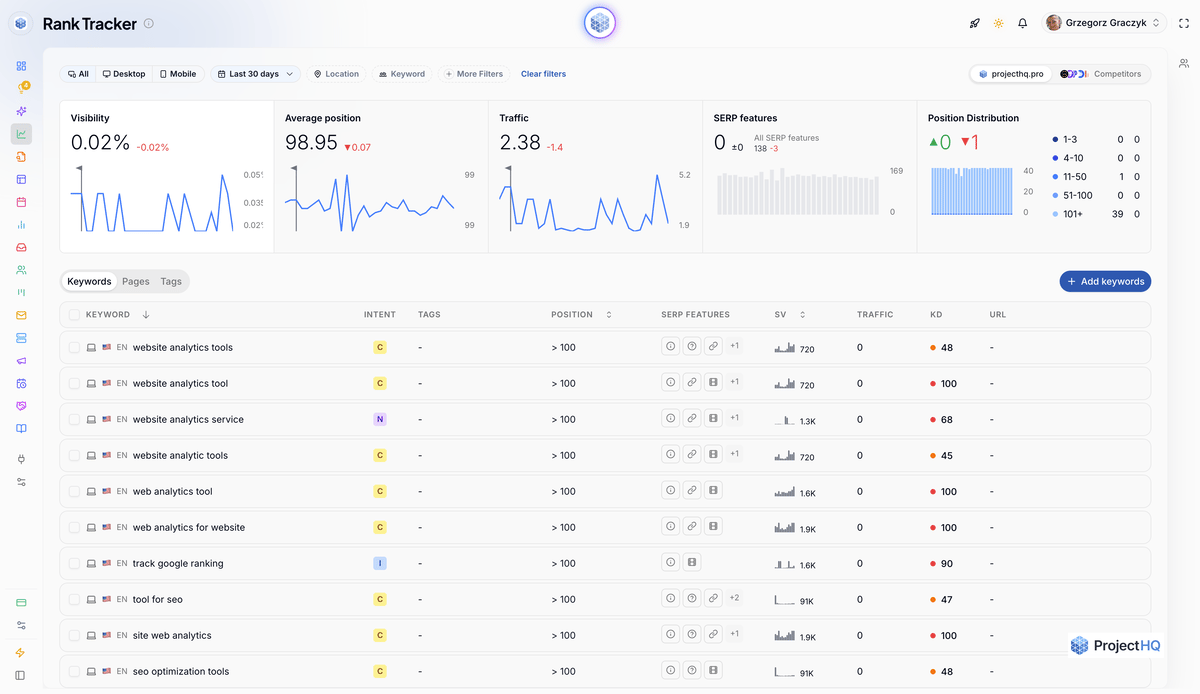Click the info icon beside the Rank Tracker title

tap(149, 23)
